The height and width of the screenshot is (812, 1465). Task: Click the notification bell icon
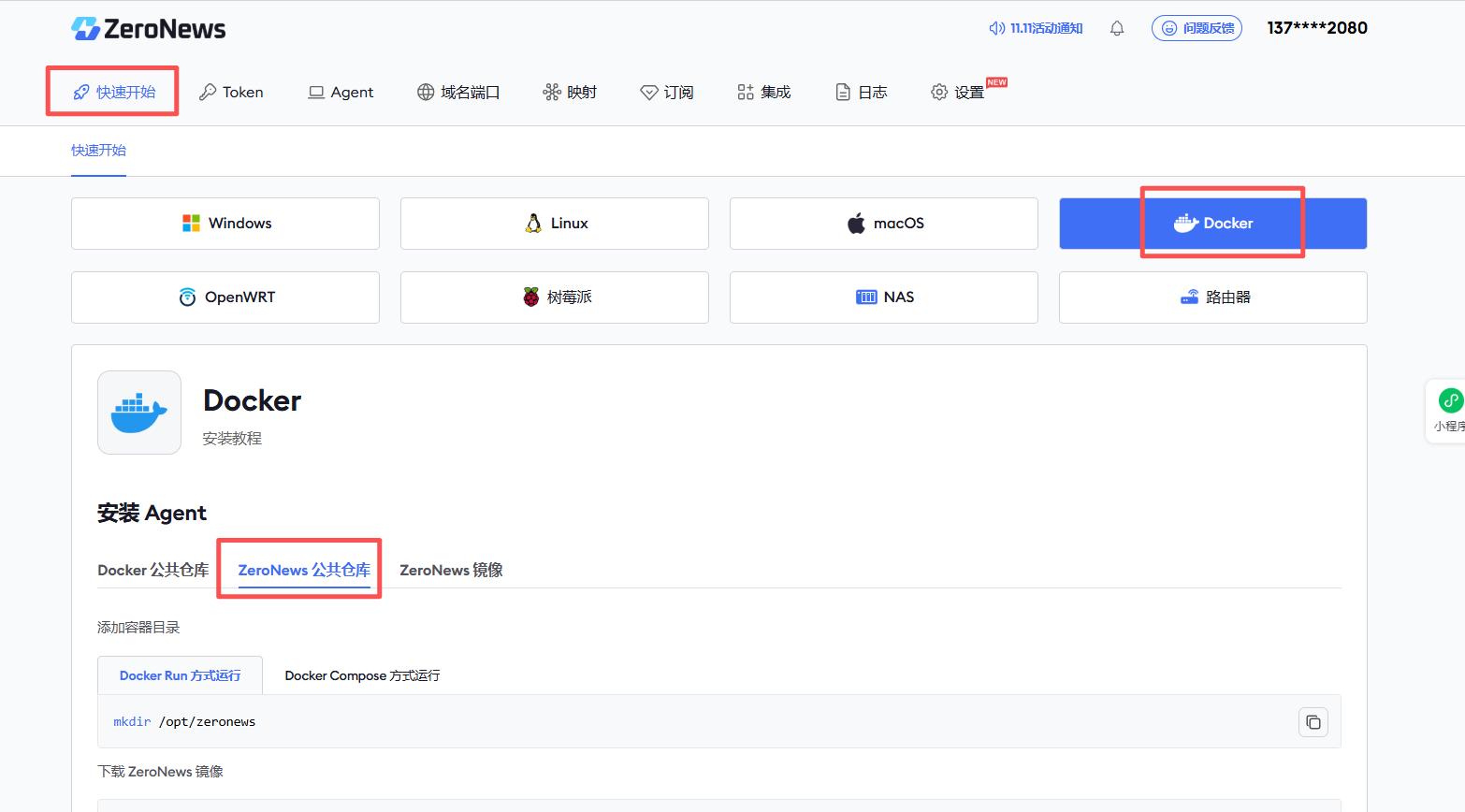pos(1116,29)
